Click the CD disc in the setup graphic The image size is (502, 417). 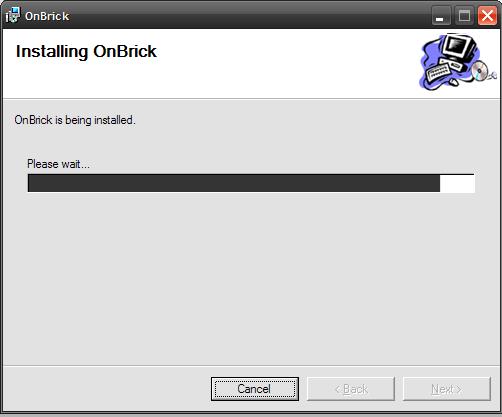tap(480, 71)
